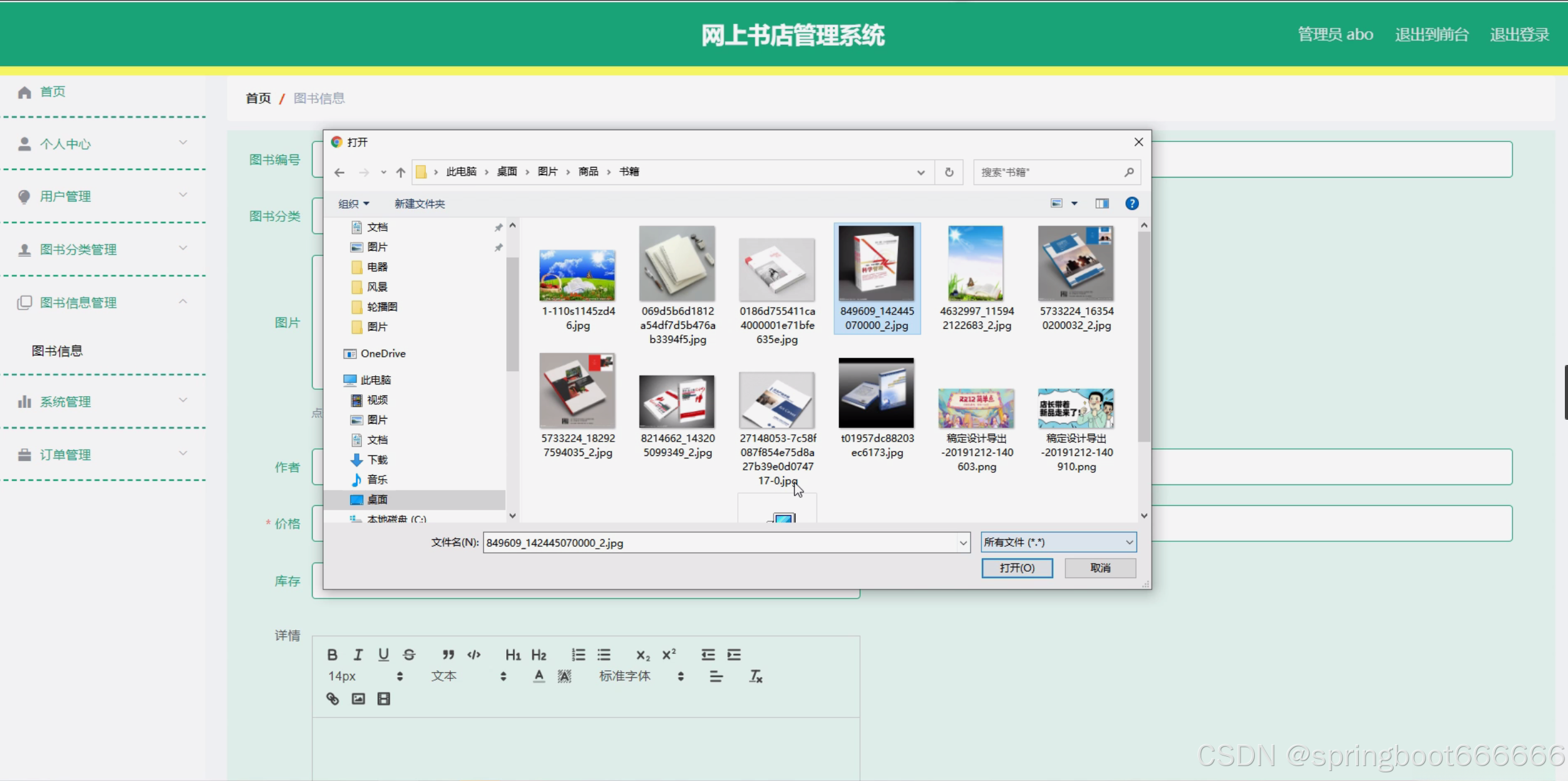Click the strikethrough formatting icon
Viewport: 1568px width, 781px height.
(409, 655)
